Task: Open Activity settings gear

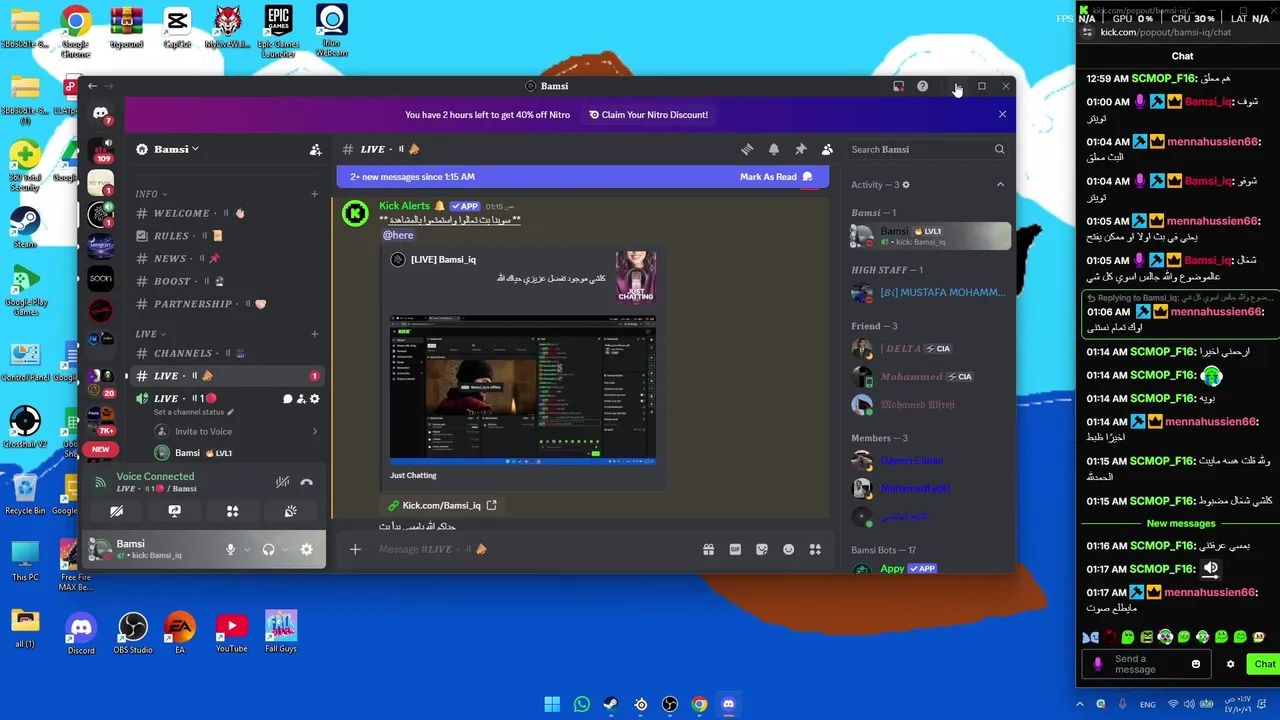Action: point(906,185)
